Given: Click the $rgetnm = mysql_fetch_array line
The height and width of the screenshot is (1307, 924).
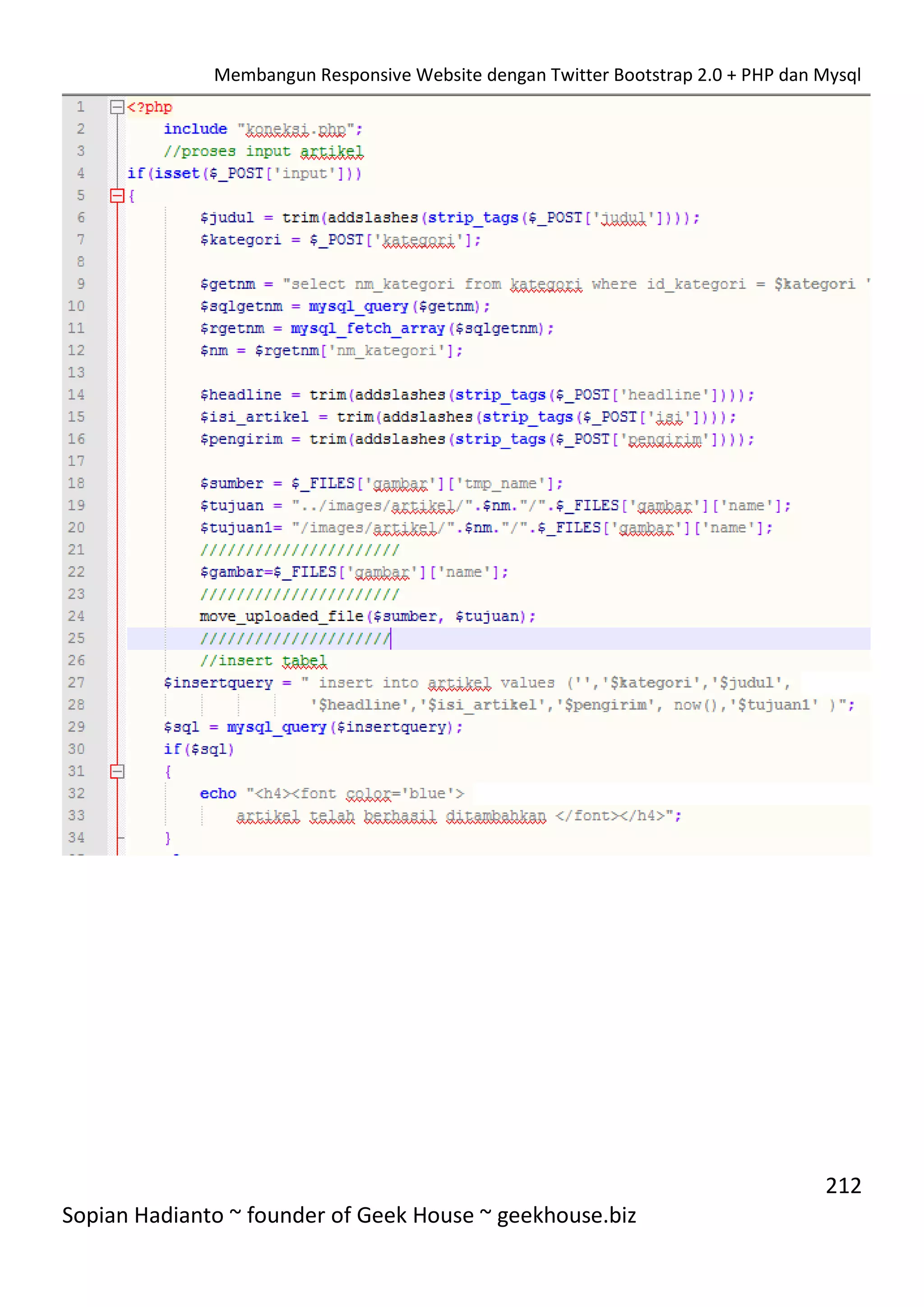Looking at the screenshot, I should (x=377, y=329).
